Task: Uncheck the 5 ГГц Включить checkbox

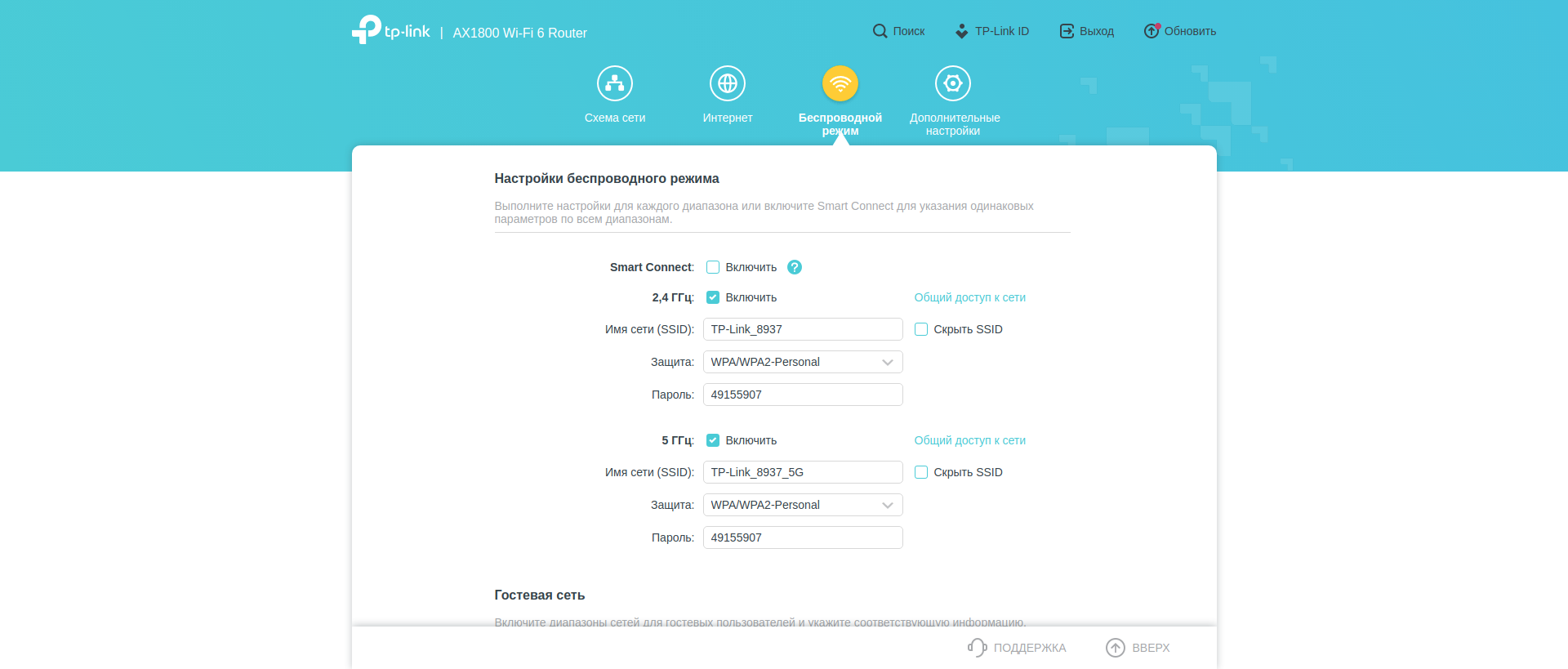Action: [713, 440]
